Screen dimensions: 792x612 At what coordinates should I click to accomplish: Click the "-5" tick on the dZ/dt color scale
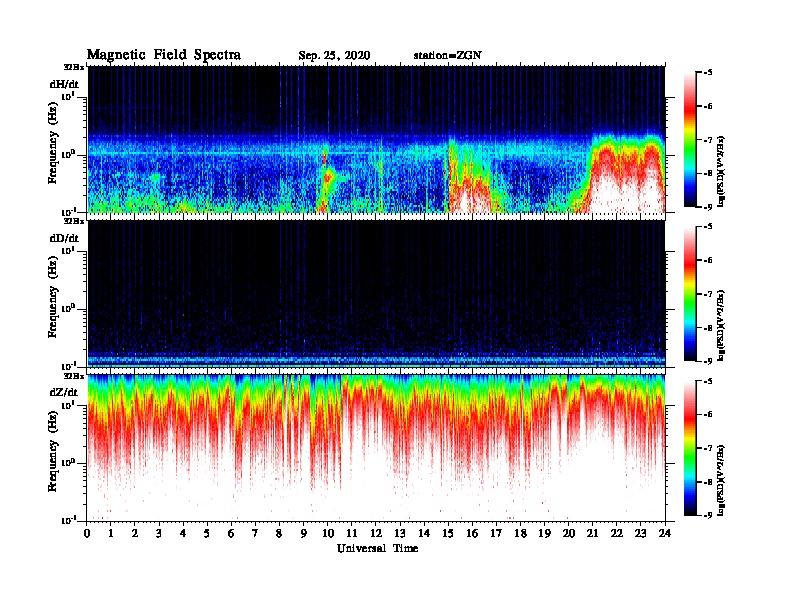click(708, 381)
